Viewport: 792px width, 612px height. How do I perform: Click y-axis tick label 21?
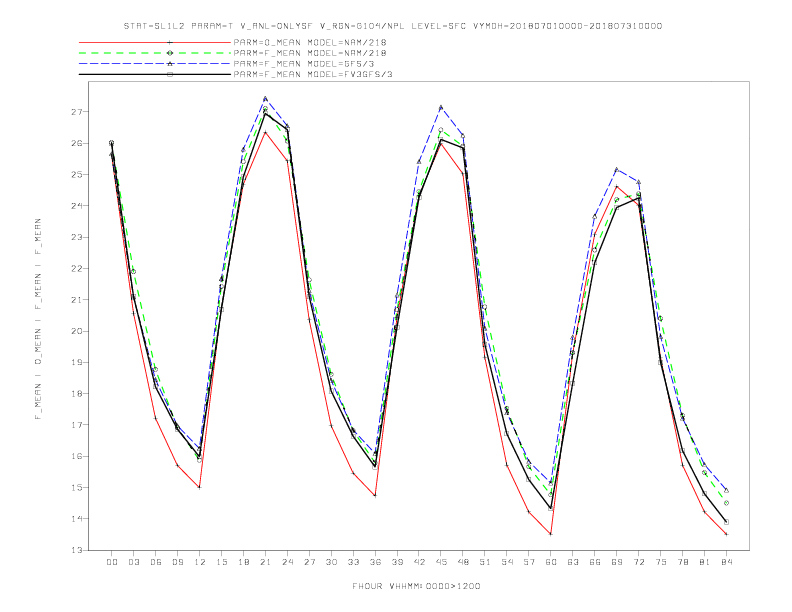[x=76, y=299]
